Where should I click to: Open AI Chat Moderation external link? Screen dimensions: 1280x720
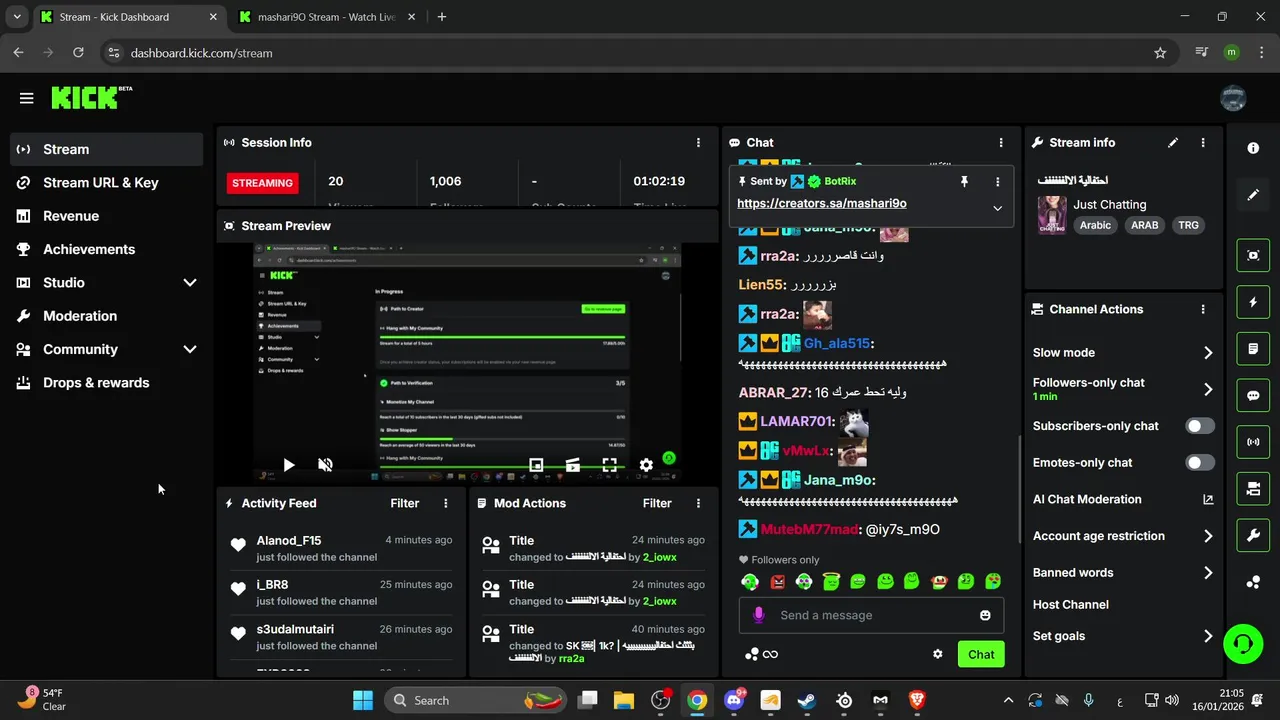1207,499
